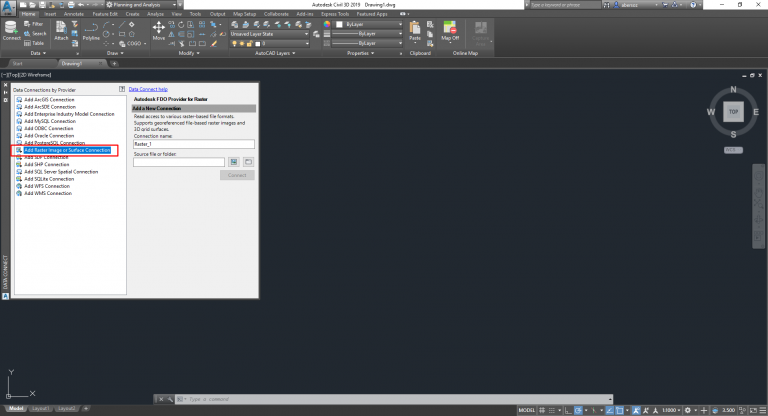Click the Search data icon
Screen dimensions: 768x416
[35, 33]
